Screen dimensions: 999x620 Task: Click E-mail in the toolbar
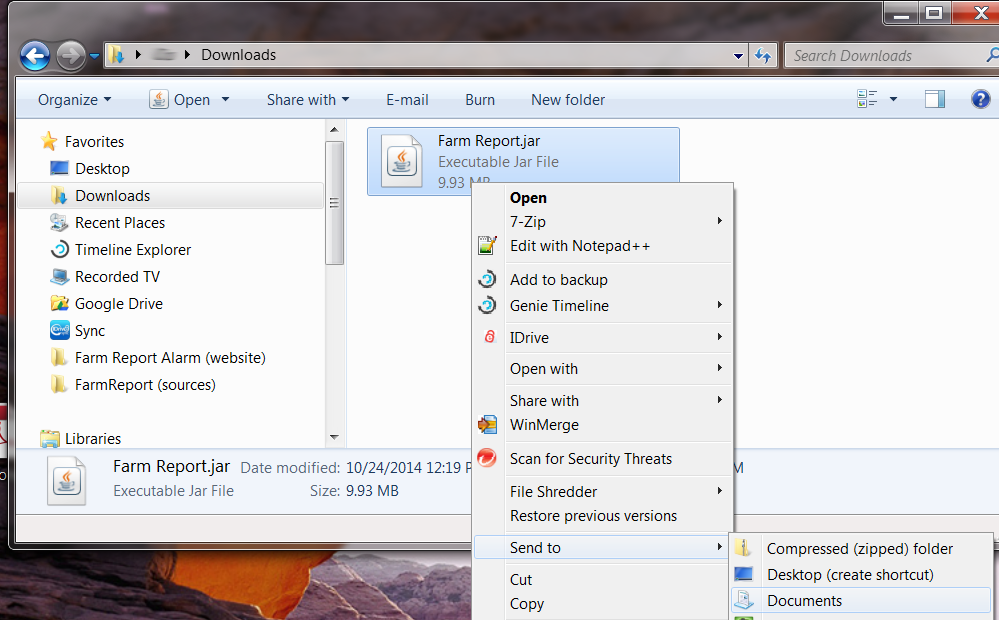point(407,100)
